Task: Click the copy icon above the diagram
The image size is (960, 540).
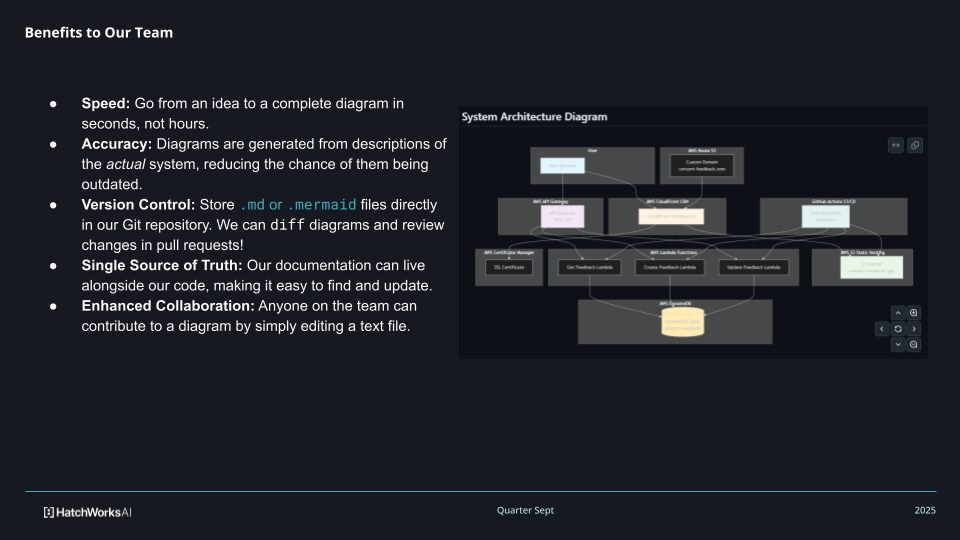Action: click(x=914, y=145)
